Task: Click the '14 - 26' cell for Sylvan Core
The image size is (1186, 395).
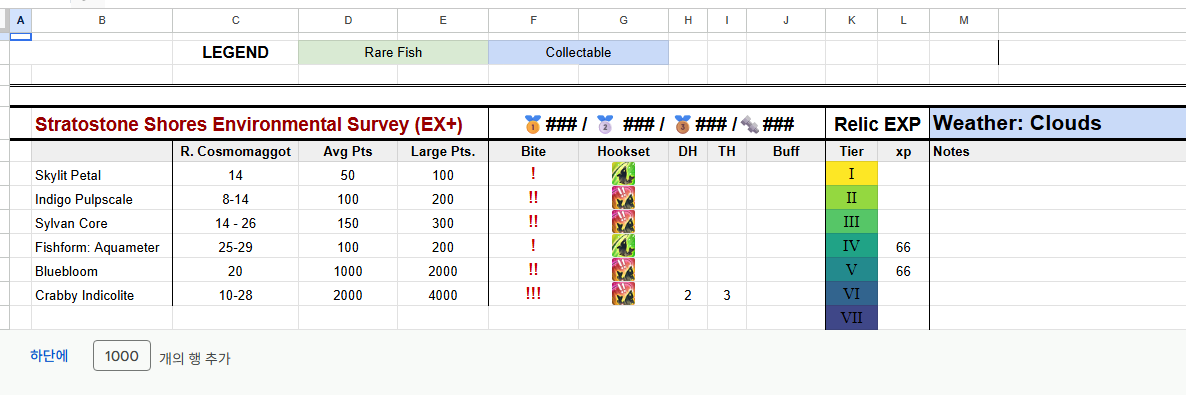Action: (235, 223)
